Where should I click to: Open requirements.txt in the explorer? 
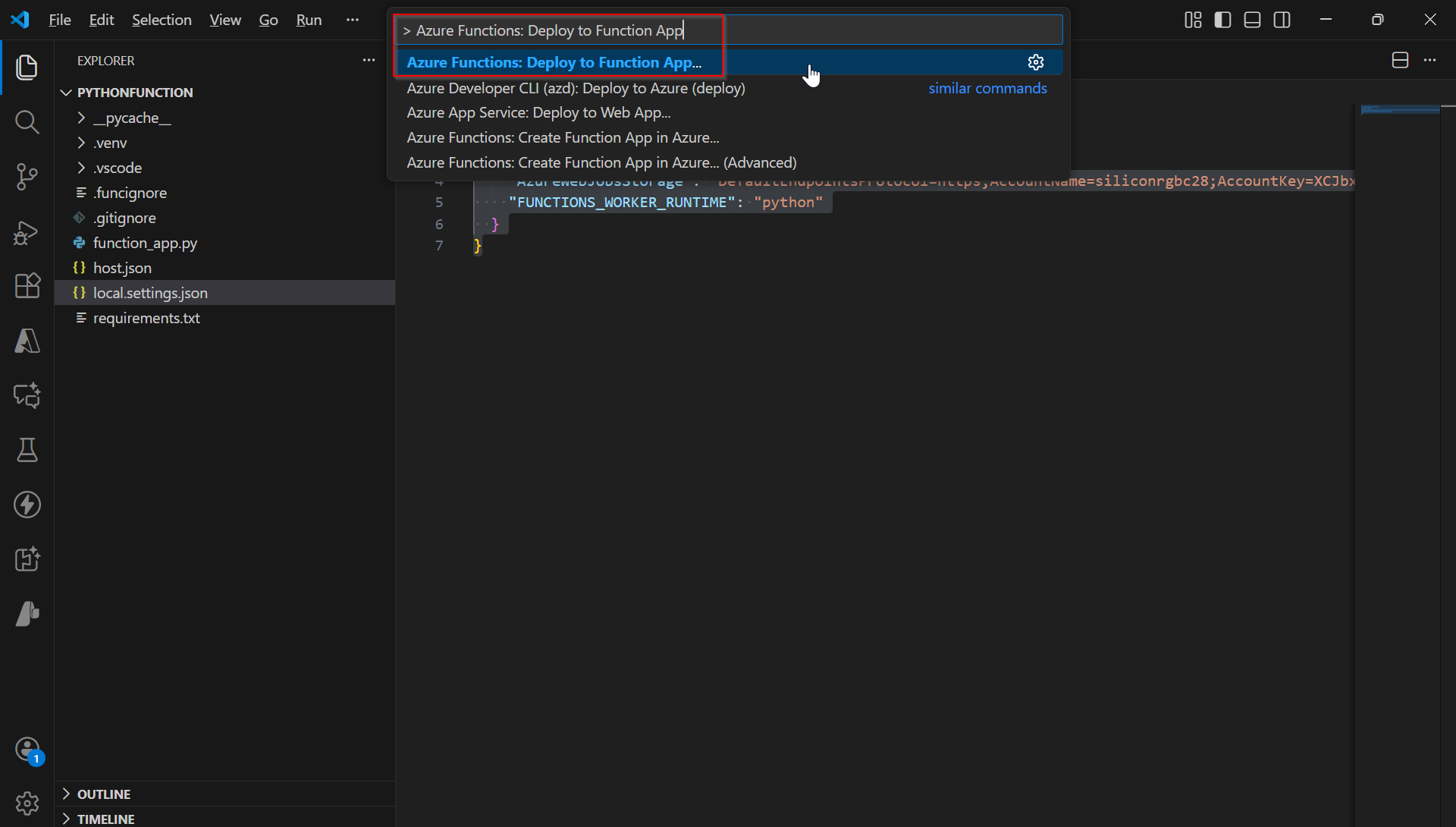click(x=224, y=318)
